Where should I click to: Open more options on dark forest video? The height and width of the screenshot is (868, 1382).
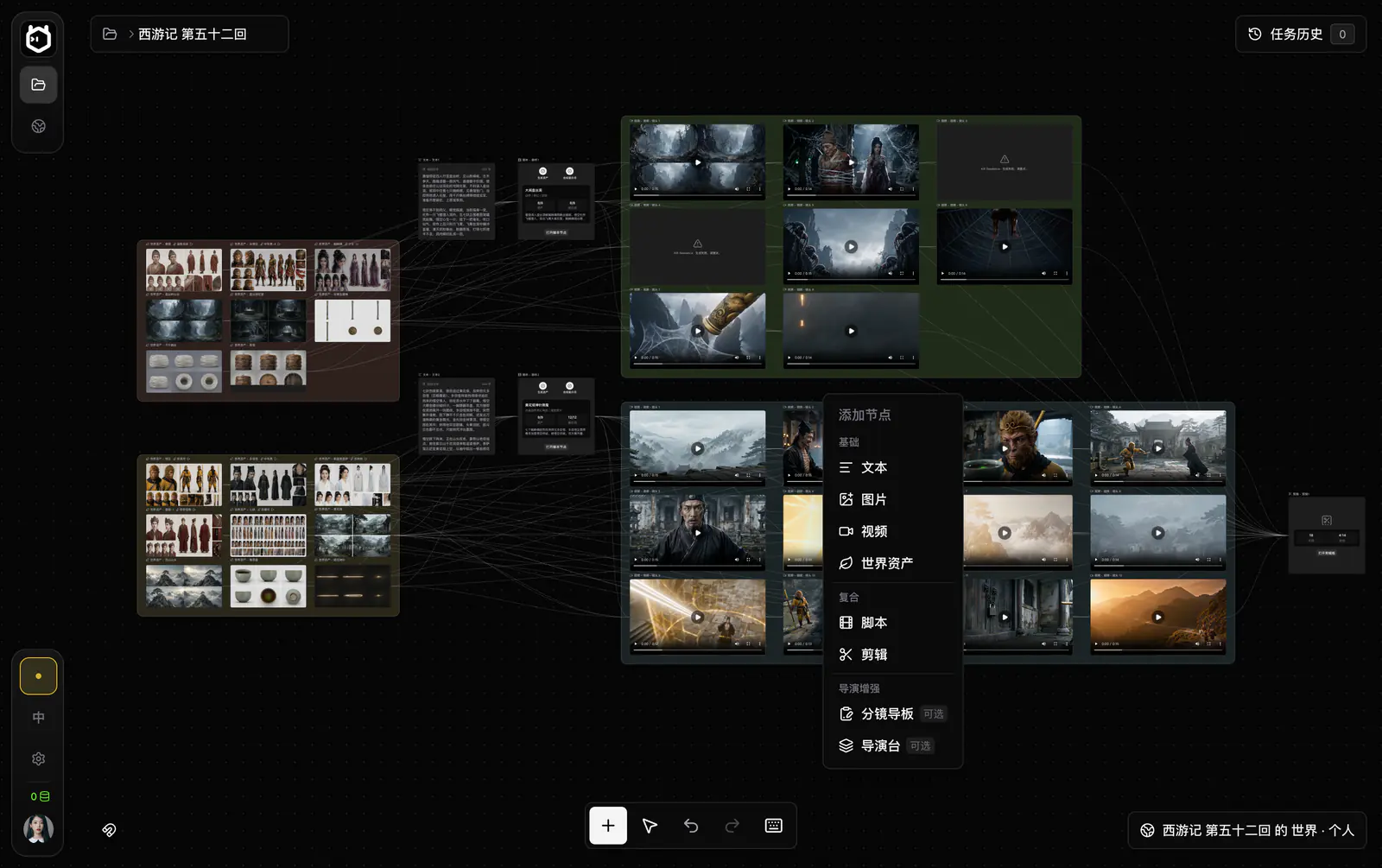click(x=760, y=189)
